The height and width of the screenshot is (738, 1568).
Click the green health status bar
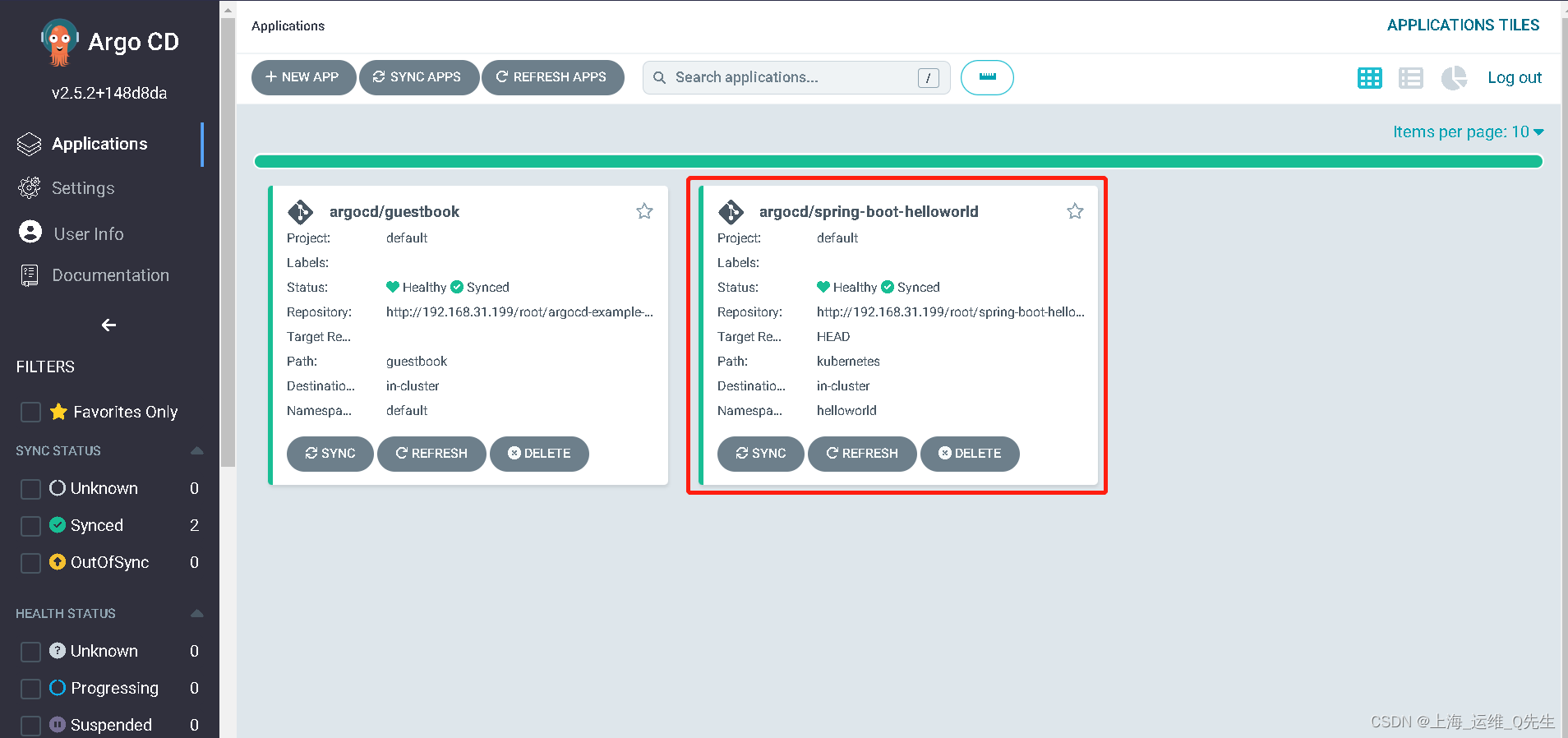(898, 161)
